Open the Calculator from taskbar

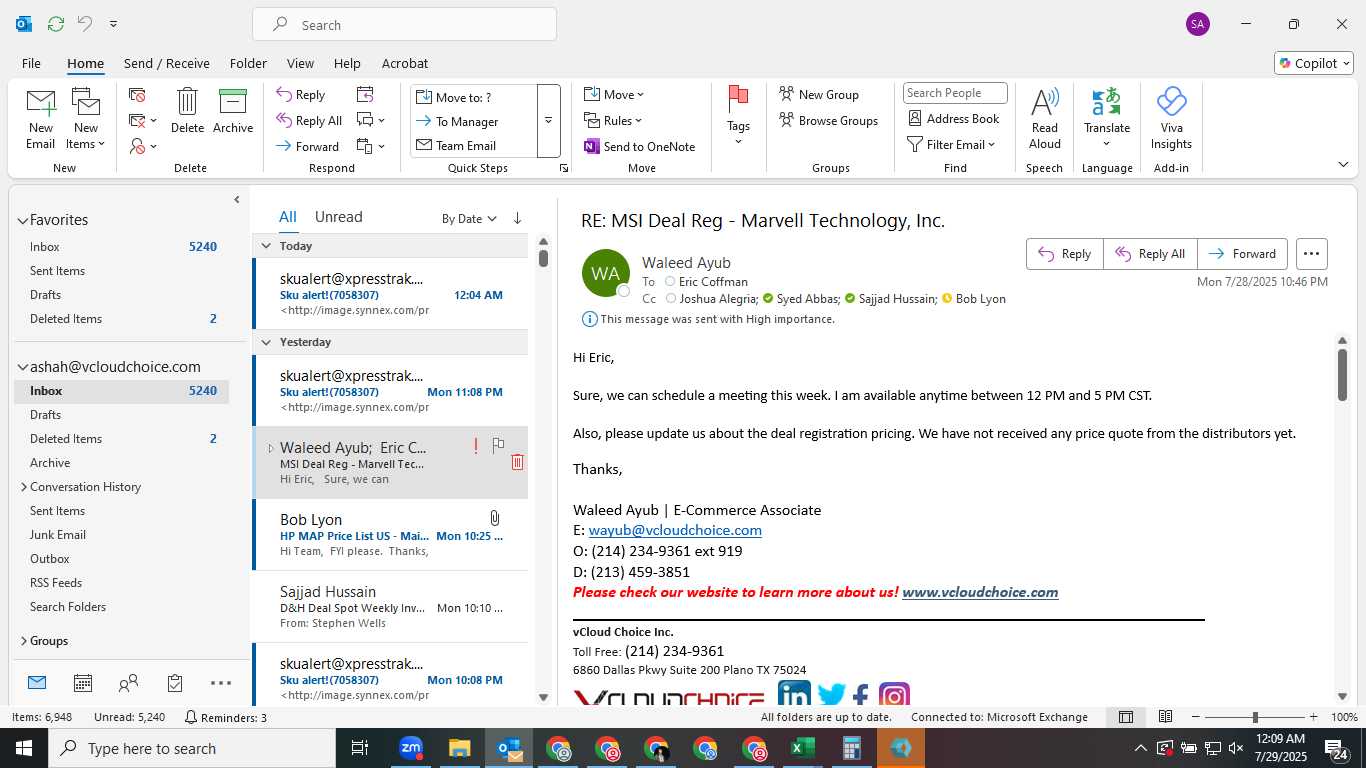[852, 748]
